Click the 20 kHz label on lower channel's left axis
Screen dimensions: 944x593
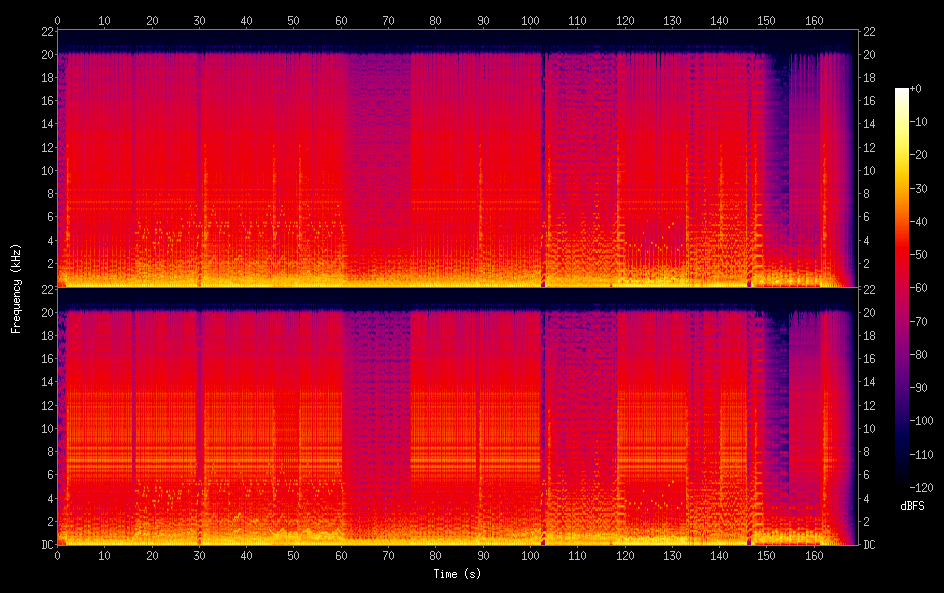(x=44, y=312)
